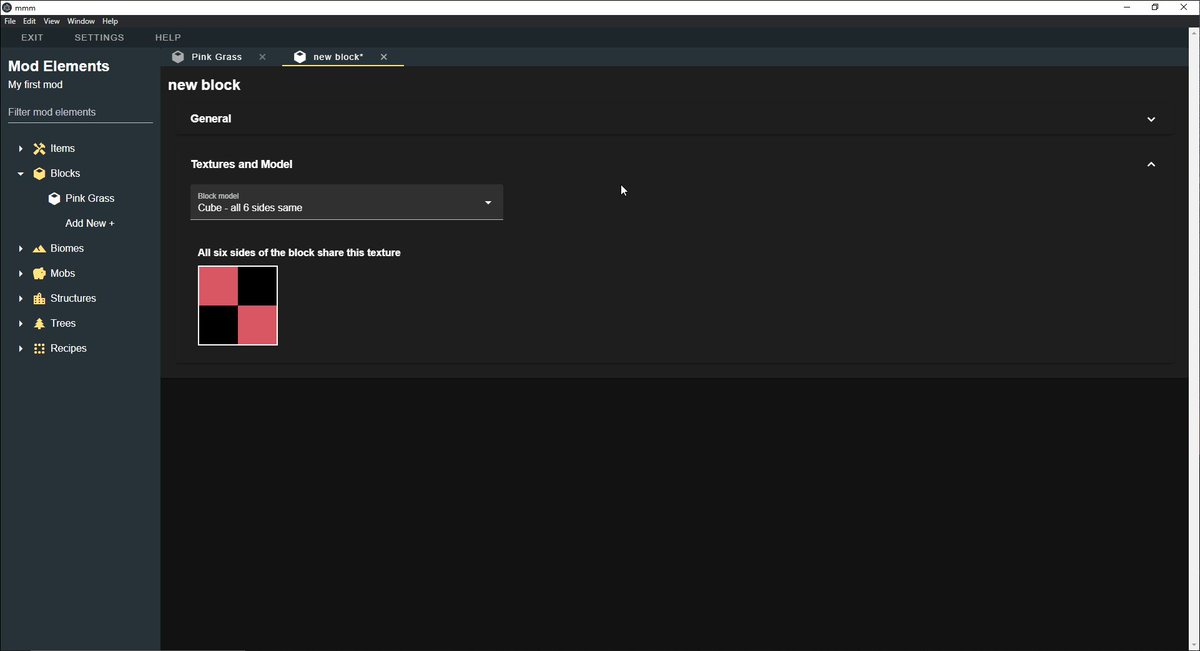This screenshot has width=1200, height=651.
Task: Restore down the mmm window
Action: point(1155,7)
